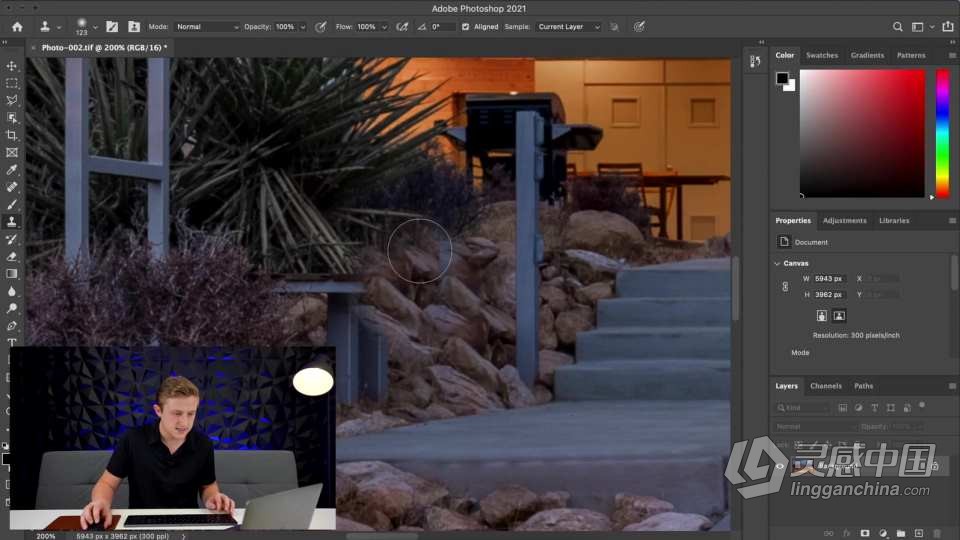Open the collapsed History panel icon

(x=755, y=61)
